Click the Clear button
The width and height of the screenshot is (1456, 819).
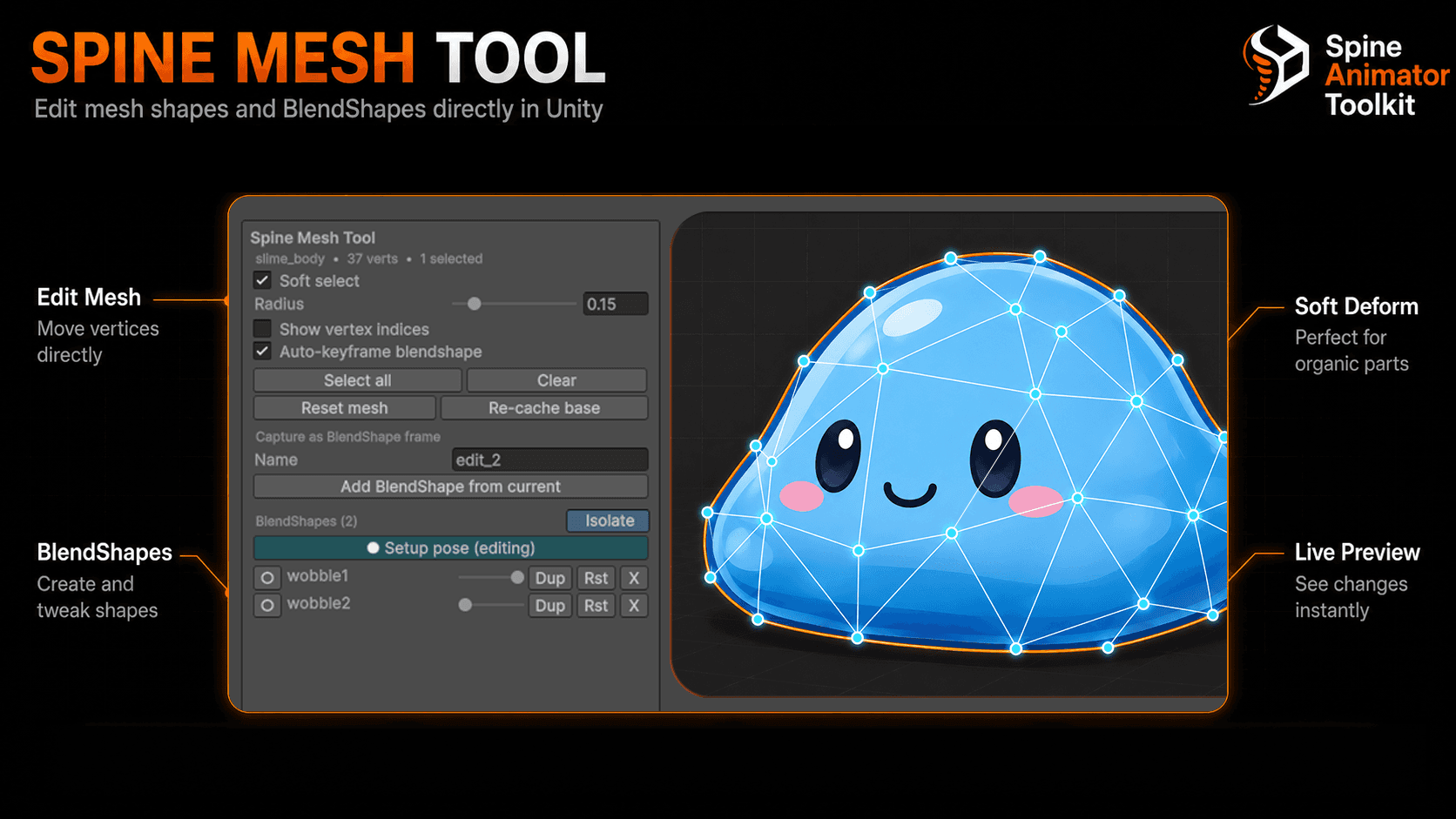click(x=556, y=380)
